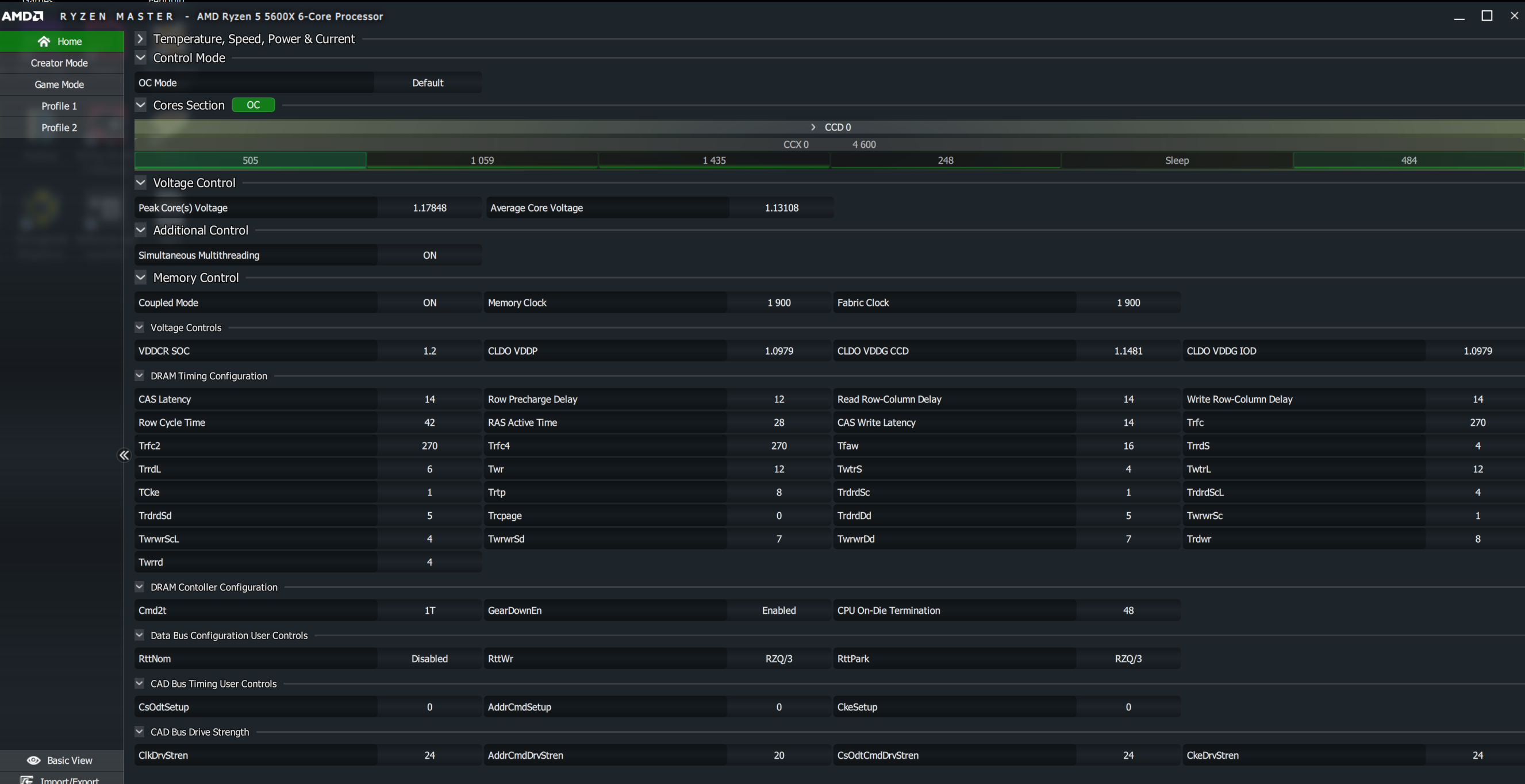This screenshot has width=1525, height=784.
Task: Click CsOdtSetup value 0
Action: point(430,707)
